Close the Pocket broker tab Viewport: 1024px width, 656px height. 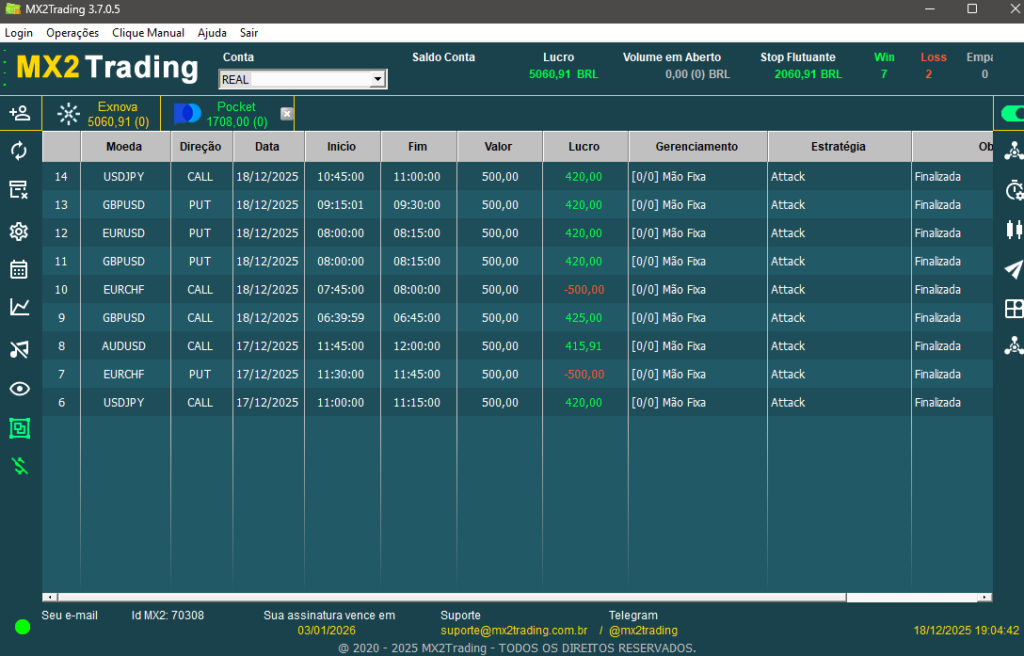[287, 114]
